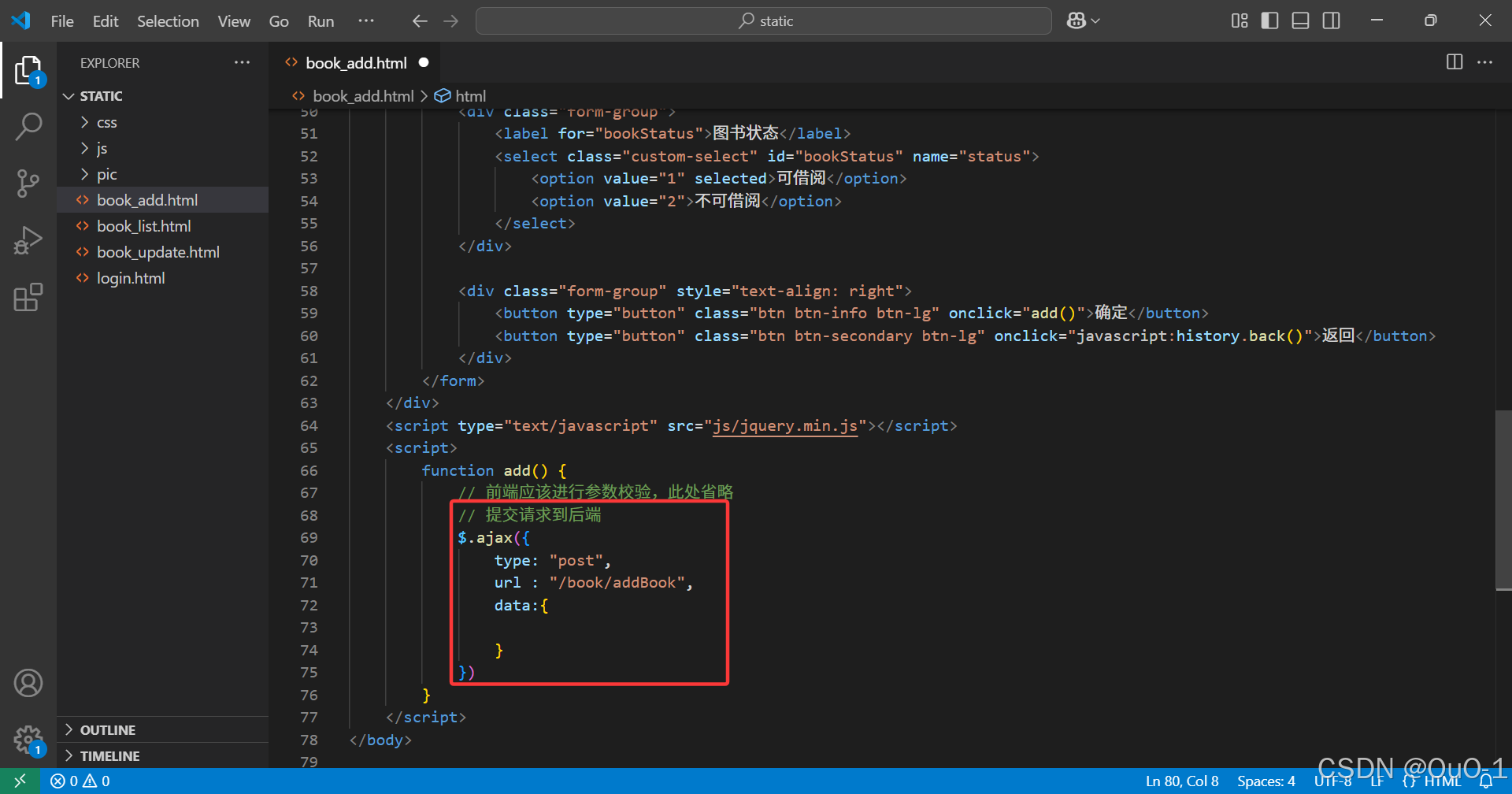The image size is (1512, 794).
Task: Click the editor vertical scrollbar thumb
Action: click(x=1503, y=499)
